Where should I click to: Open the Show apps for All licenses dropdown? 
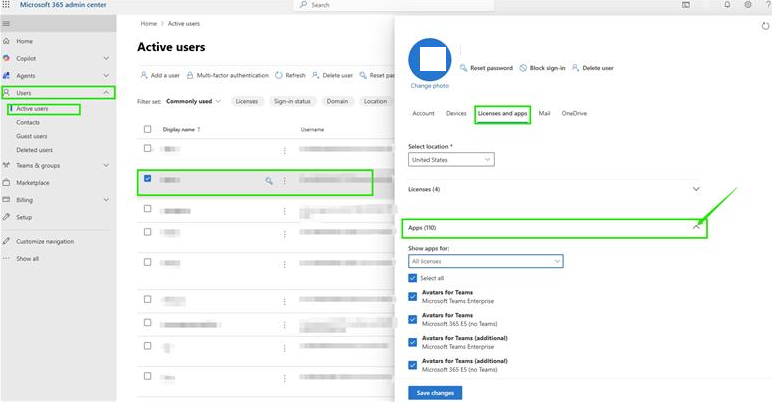click(x=485, y=261)
